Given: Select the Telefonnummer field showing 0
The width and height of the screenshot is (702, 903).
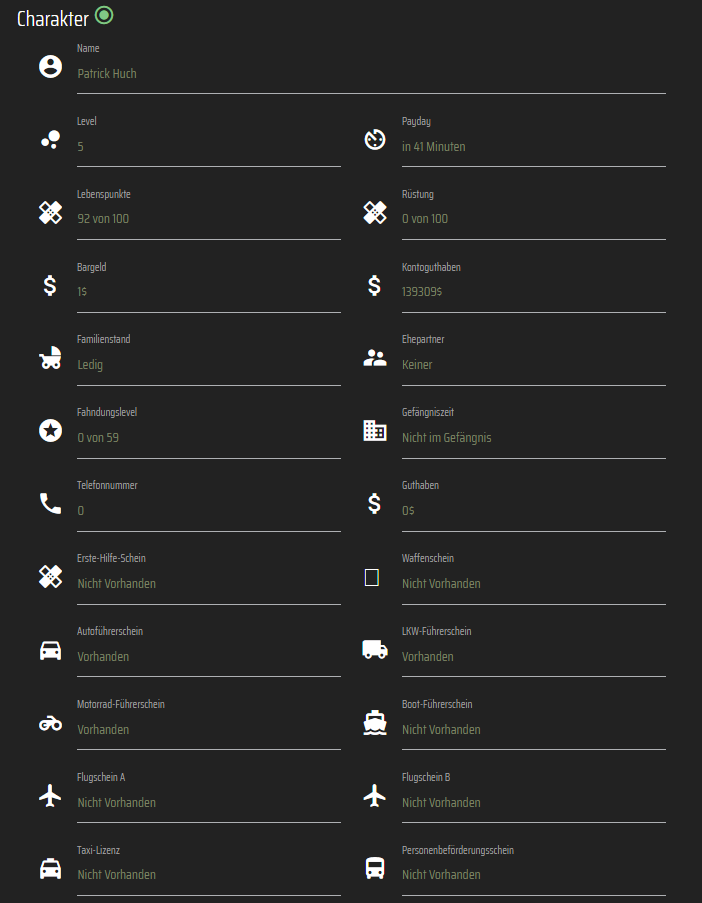Looking at the screenshot, I should tap(209, 511).
